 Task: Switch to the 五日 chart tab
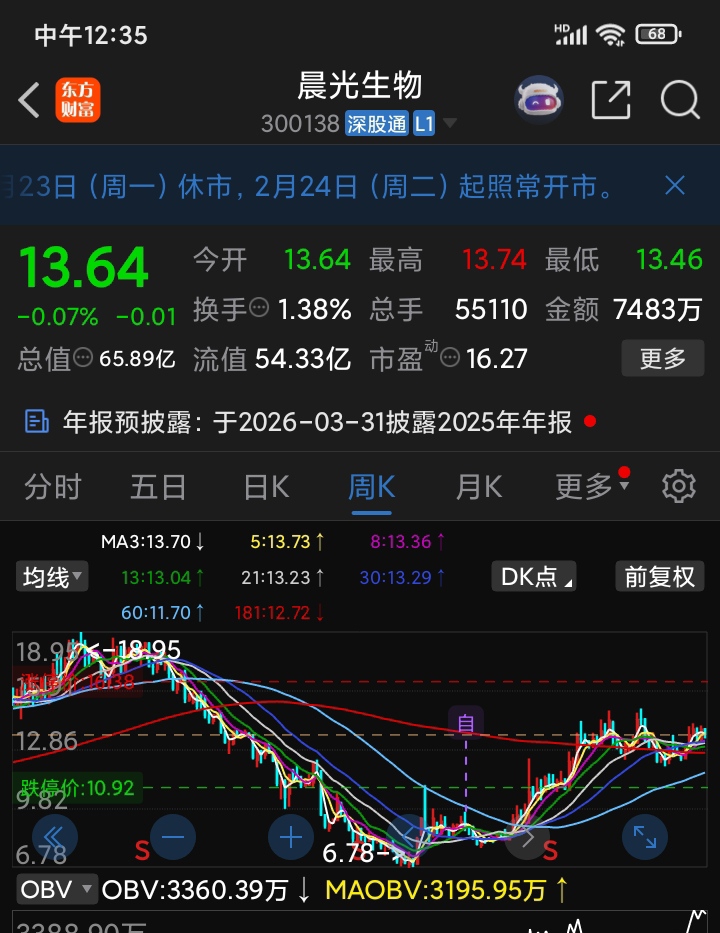(158, 487)
